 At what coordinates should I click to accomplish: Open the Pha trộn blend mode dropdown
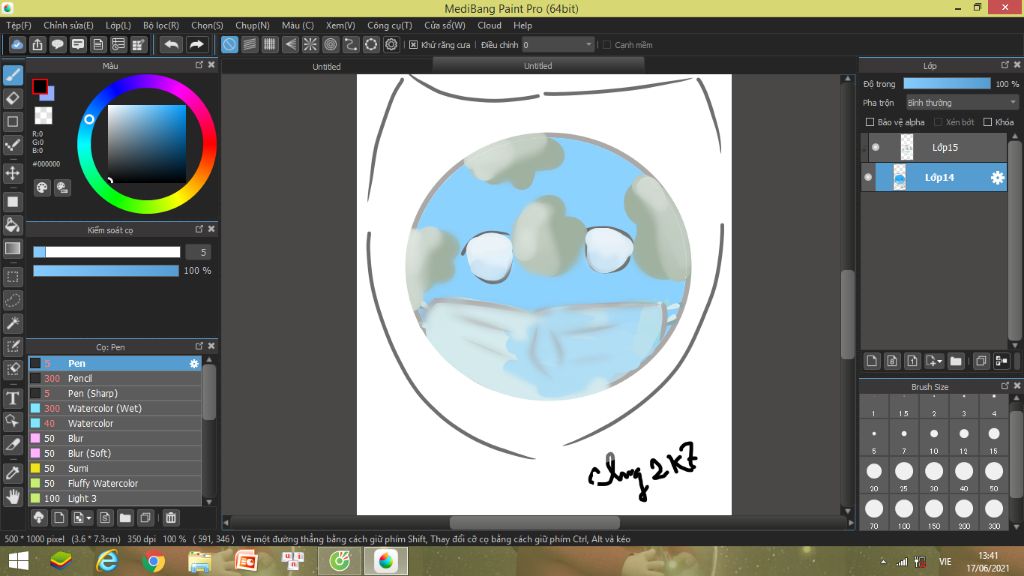point(961,103)
